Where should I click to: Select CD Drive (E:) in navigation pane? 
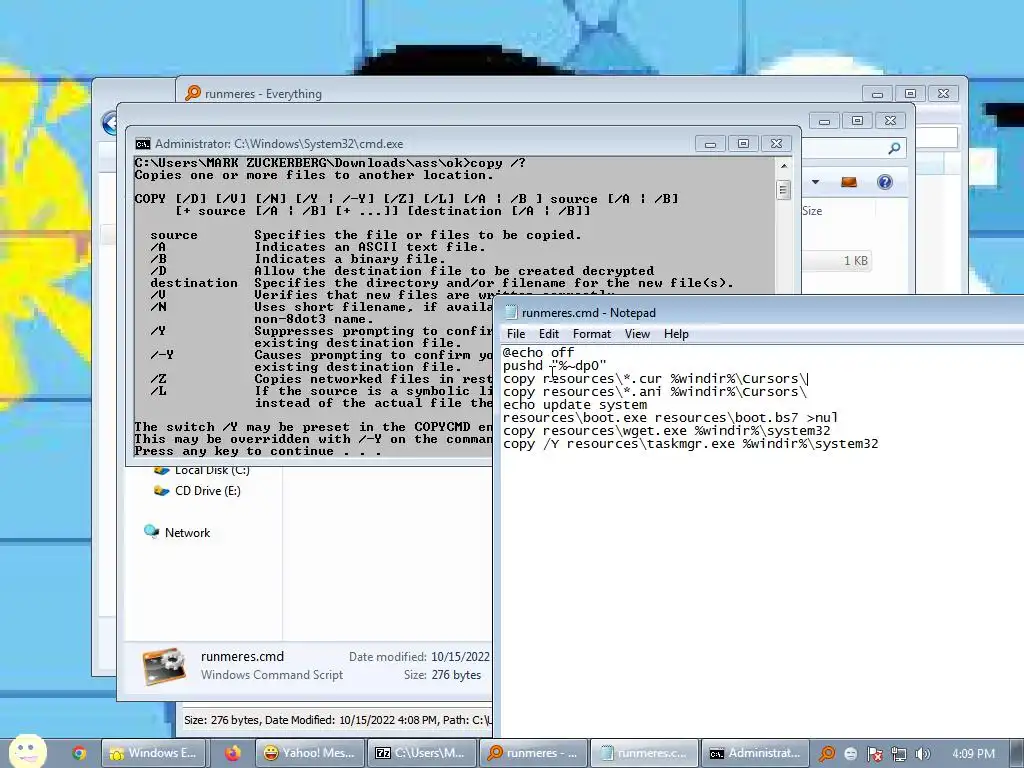coord(208,491)
